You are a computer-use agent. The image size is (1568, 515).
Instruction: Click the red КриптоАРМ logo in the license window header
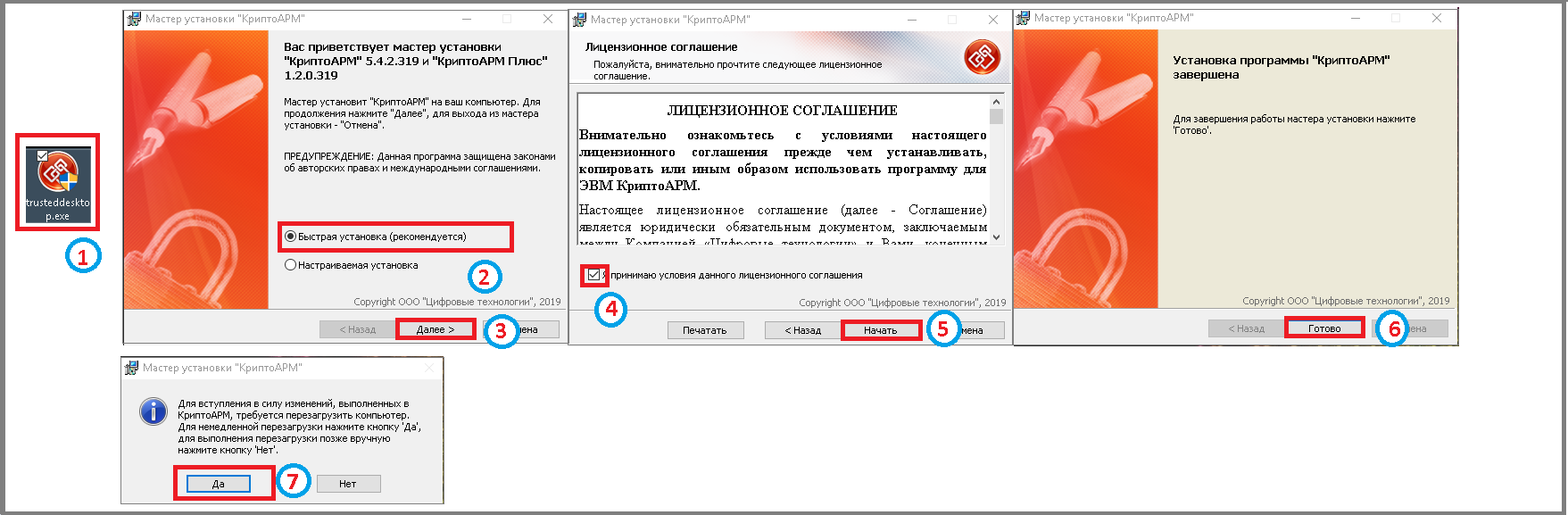(982, 58)
